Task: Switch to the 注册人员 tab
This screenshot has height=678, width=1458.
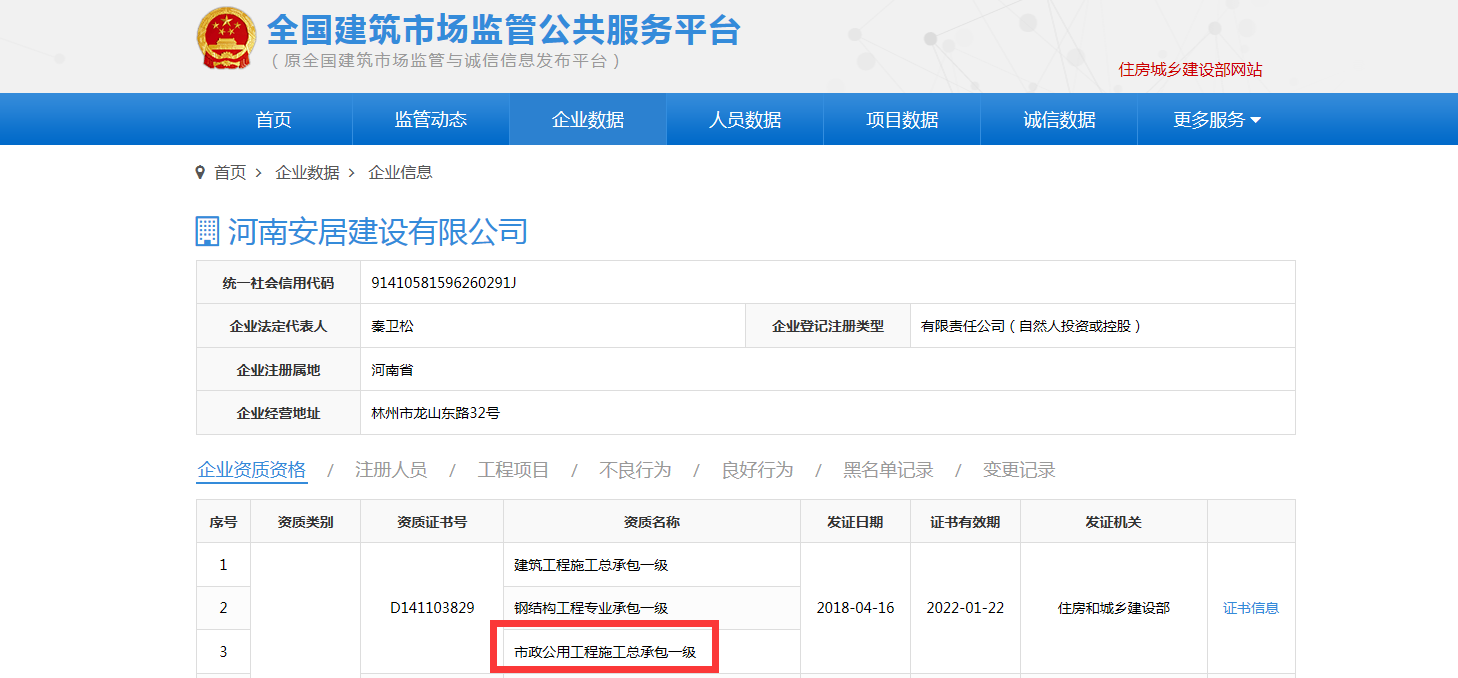Action: [x=391, y=470]
